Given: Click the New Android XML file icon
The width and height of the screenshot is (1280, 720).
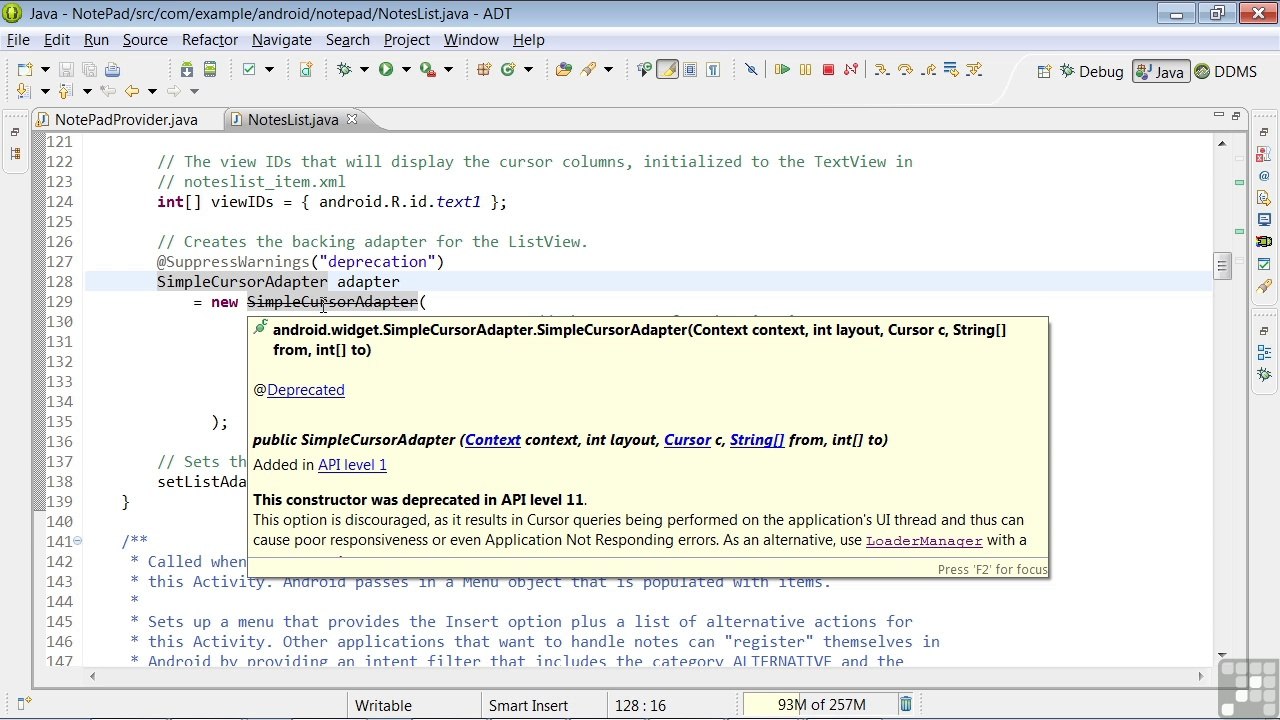Looking at the screenshot, I should pos(306,69).
